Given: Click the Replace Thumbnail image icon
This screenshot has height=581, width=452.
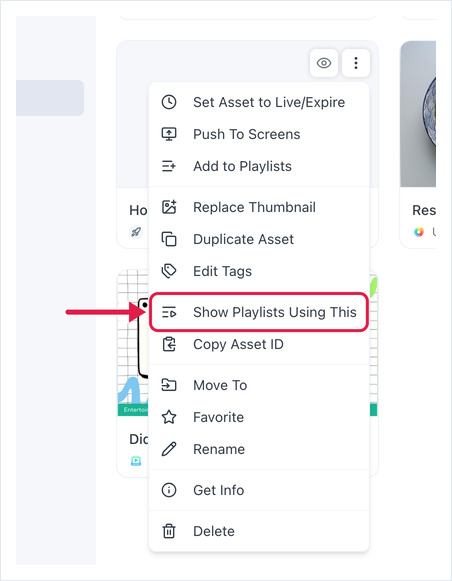Looking at the screenshot, I should coord(169,207).
